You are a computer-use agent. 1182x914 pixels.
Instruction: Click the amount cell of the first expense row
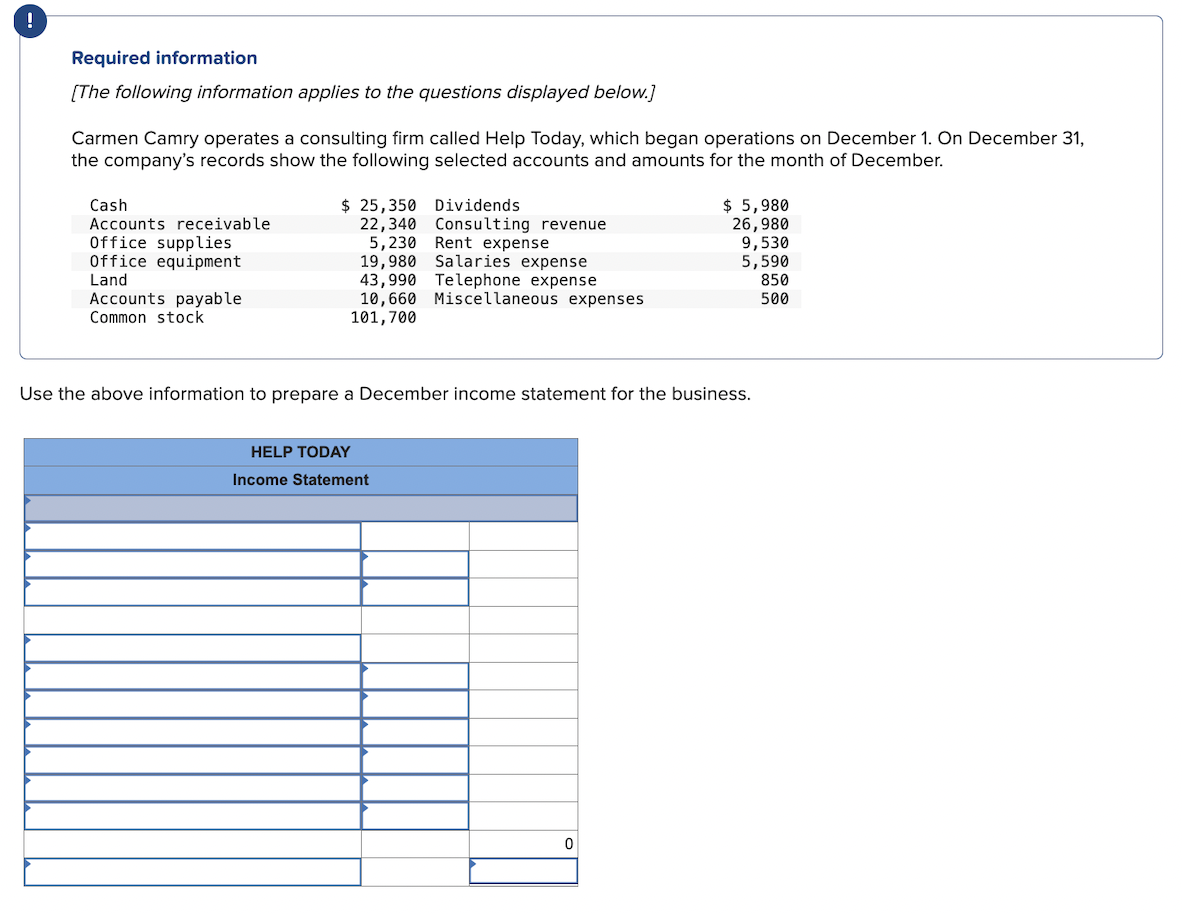pyautogui.click(x=414, y=676)
